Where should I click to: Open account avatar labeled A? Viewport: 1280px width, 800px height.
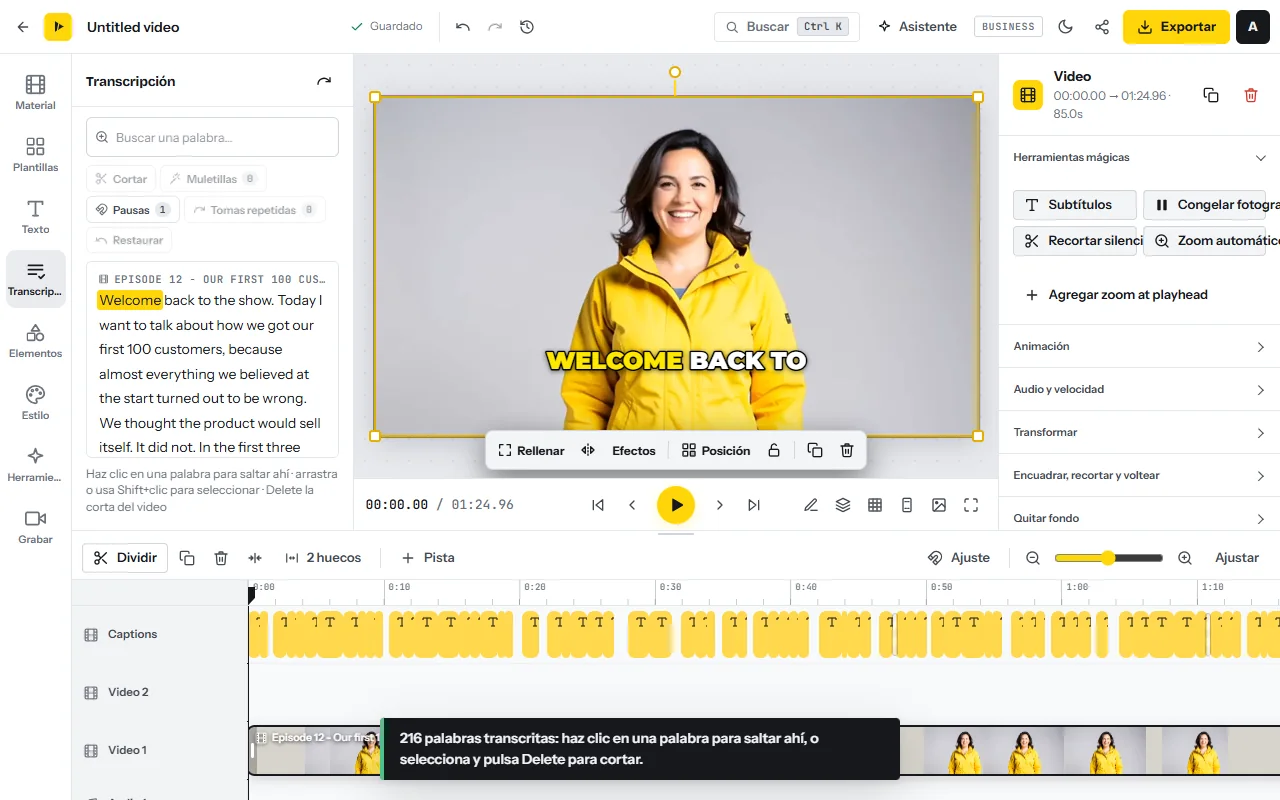tap(1253, 27)
